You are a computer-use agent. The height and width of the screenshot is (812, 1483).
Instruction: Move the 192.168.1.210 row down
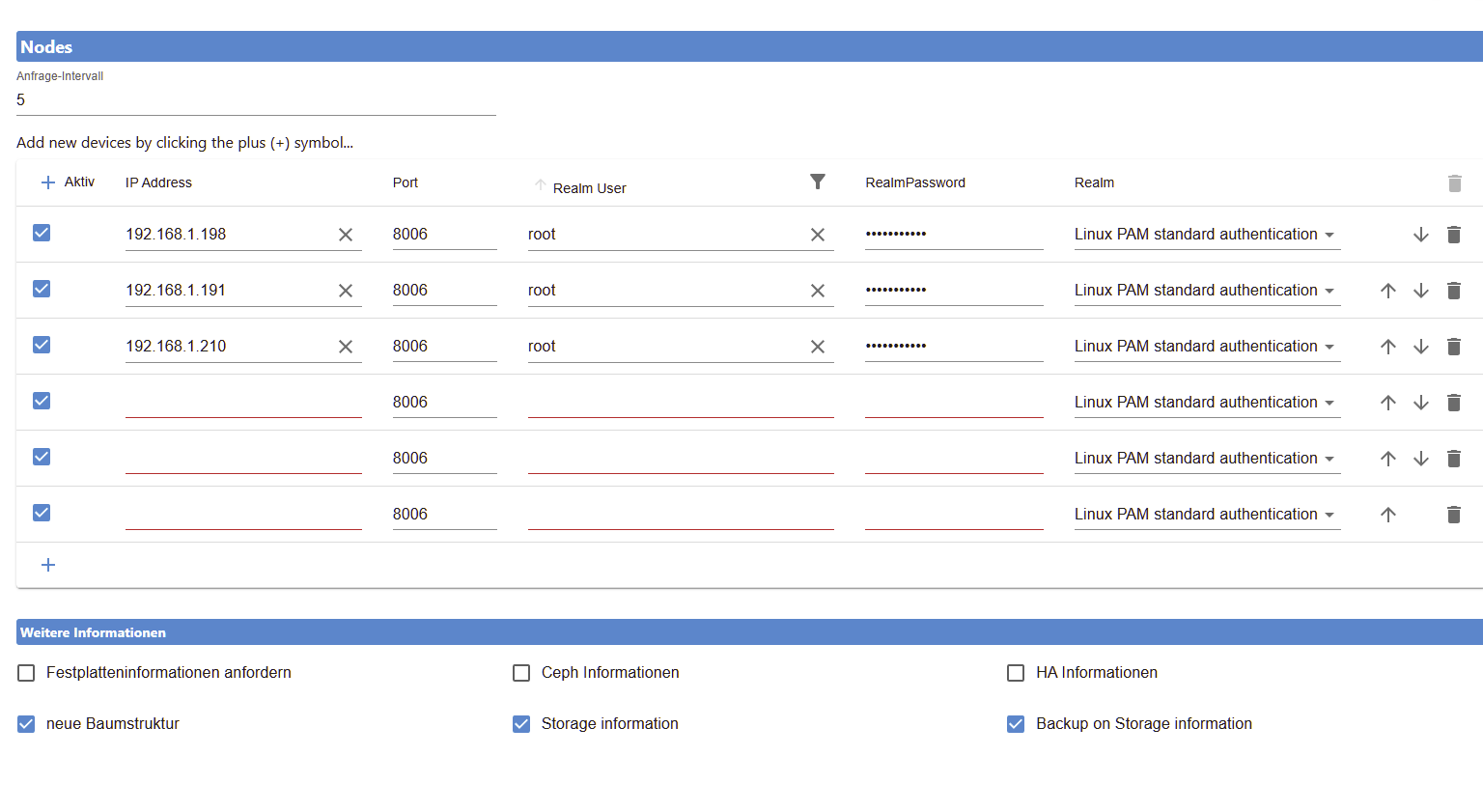point(1420,347)
